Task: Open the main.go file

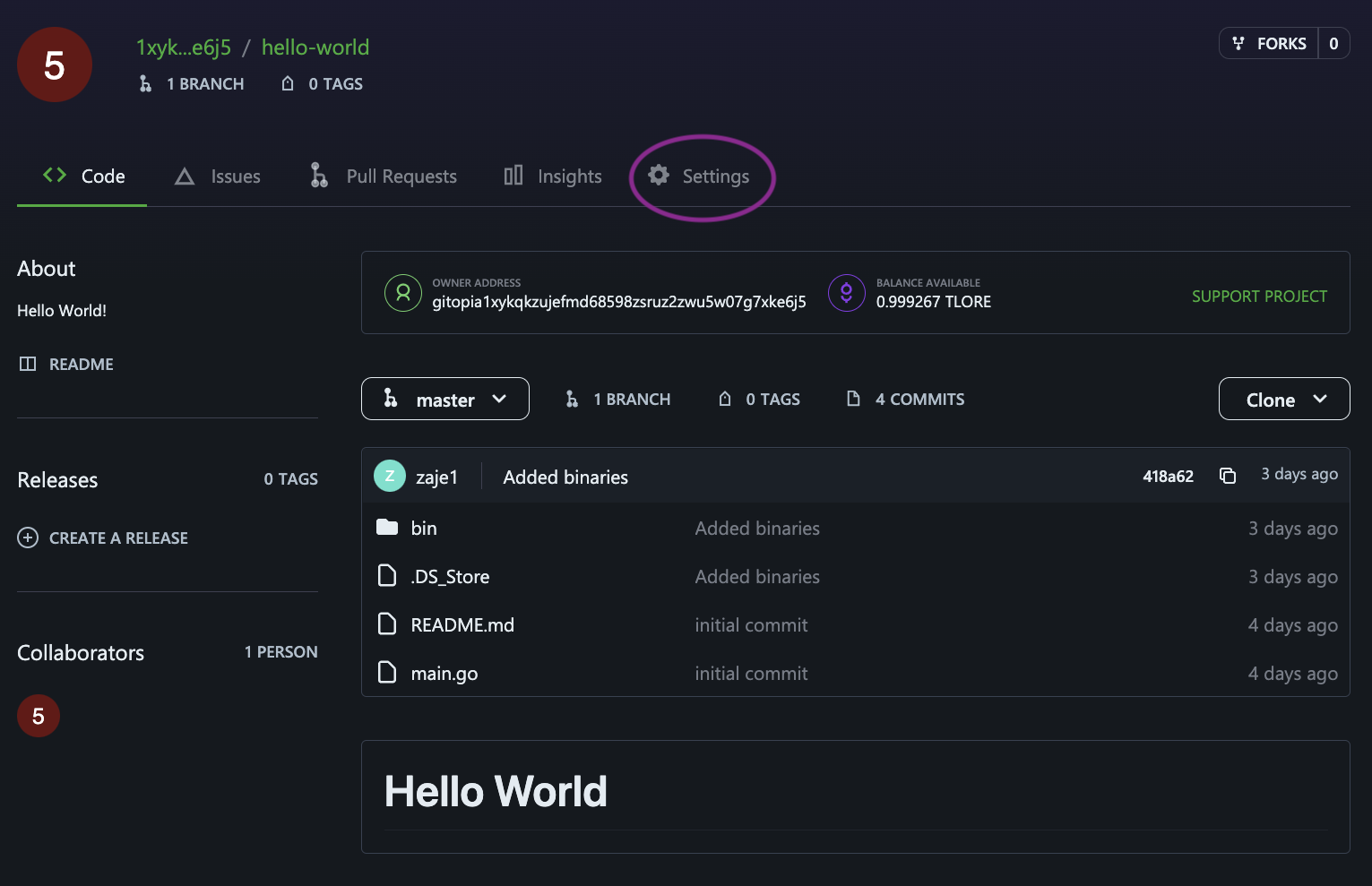Action: 444,674
